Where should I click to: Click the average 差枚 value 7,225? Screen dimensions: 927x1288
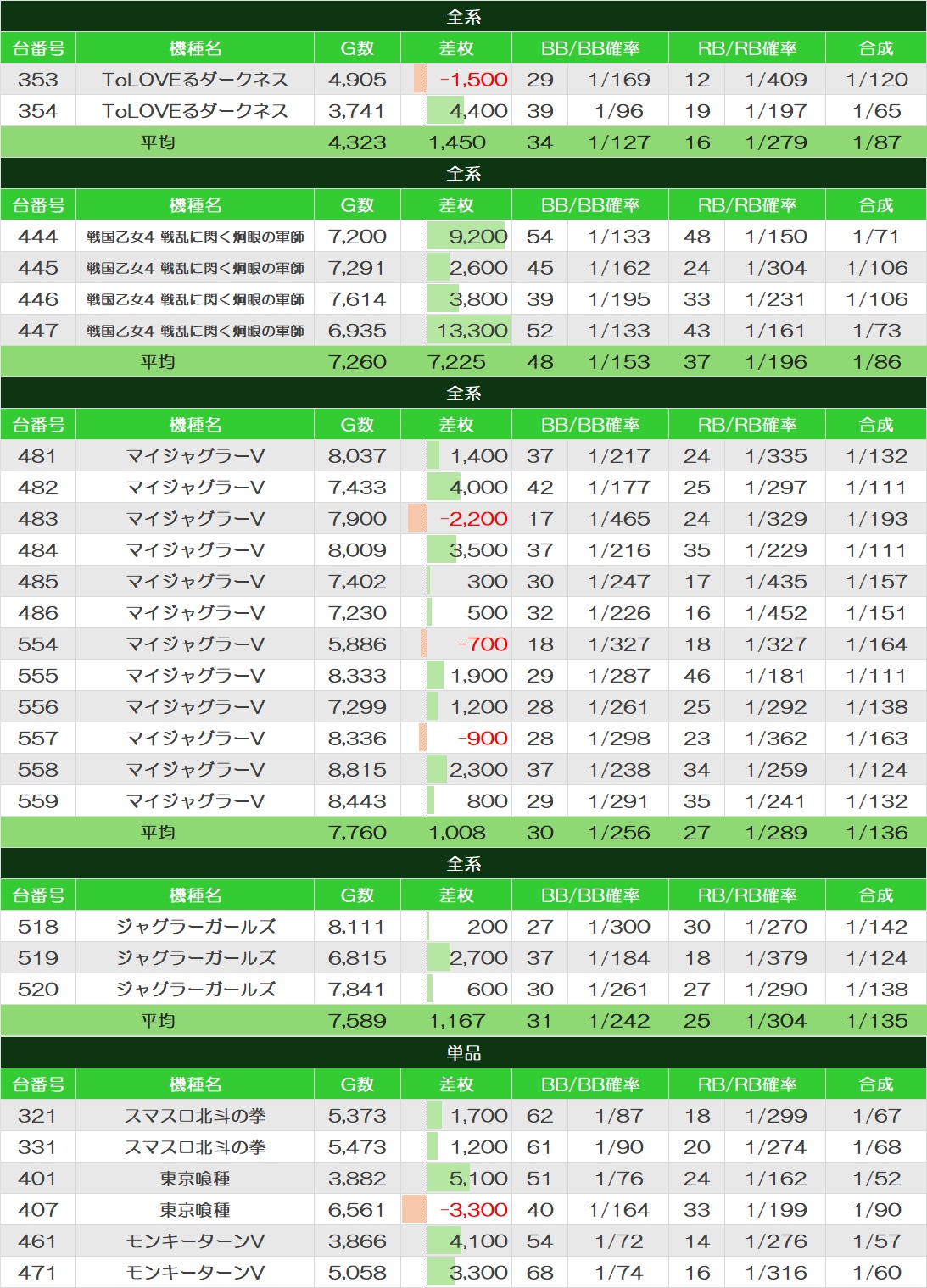456,362
